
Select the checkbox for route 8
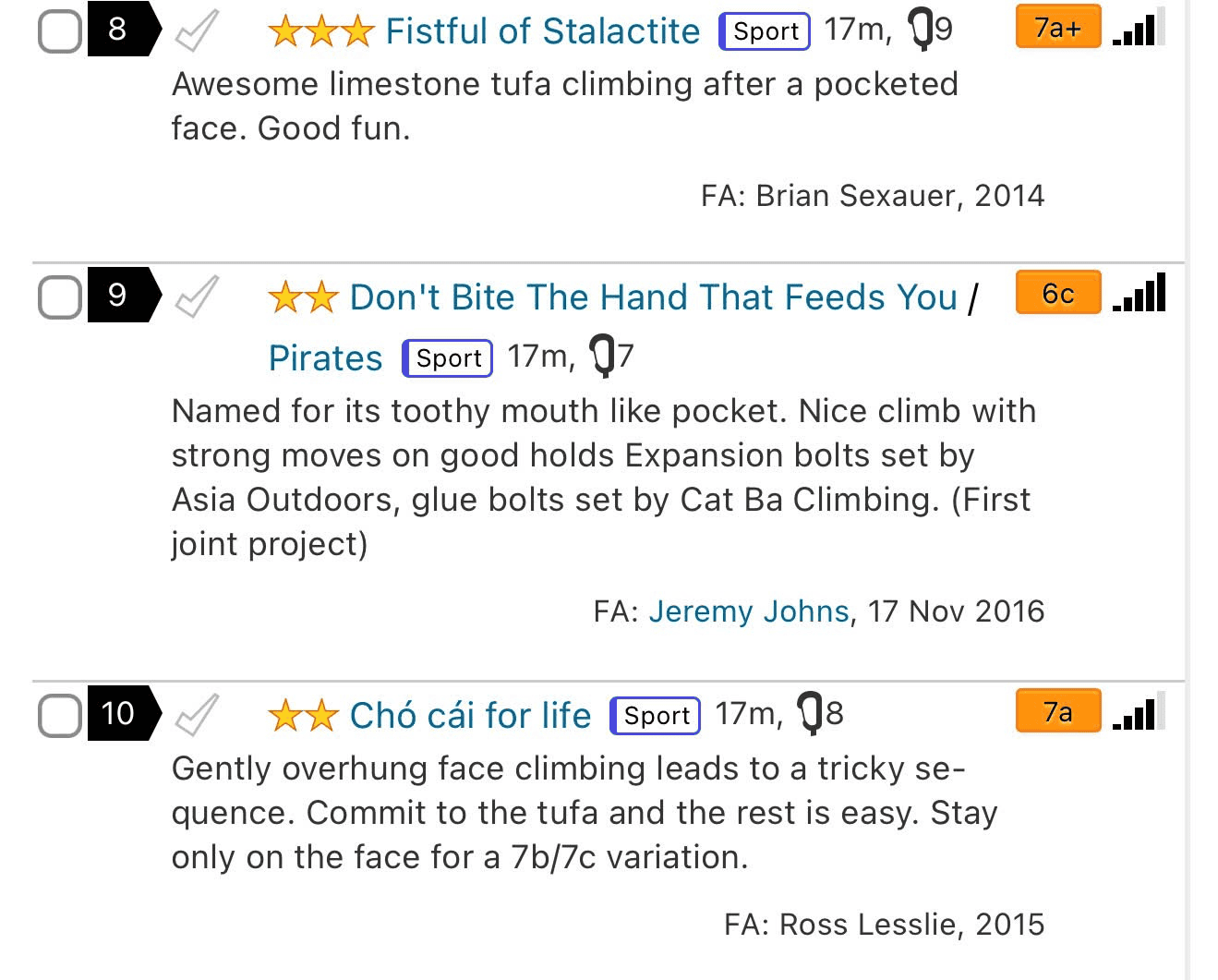pyautogui.click(x=60, y=30)
